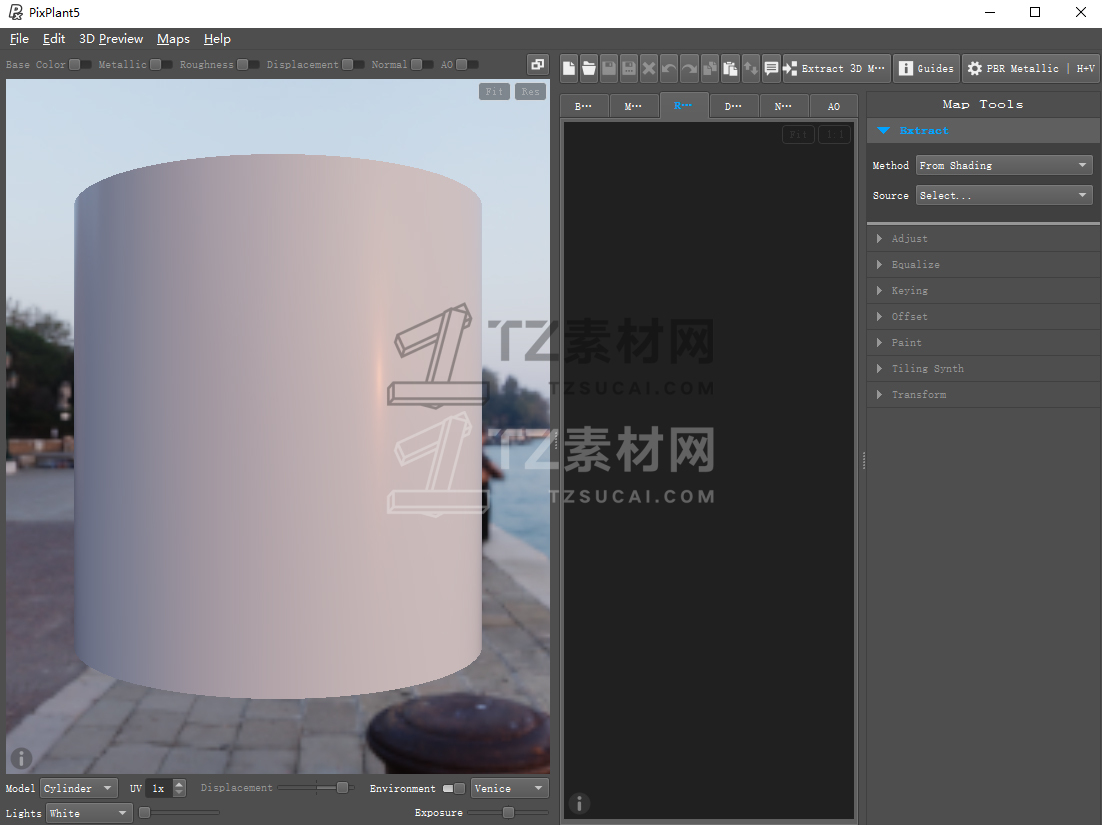Open the Guides button
This screenshot has width=1102, height=825.
tap(926, 68)
